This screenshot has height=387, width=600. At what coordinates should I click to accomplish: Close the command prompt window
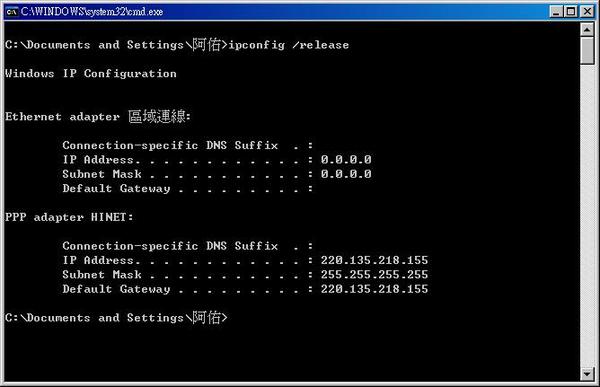pyautogui.click(x=587, y=11)
